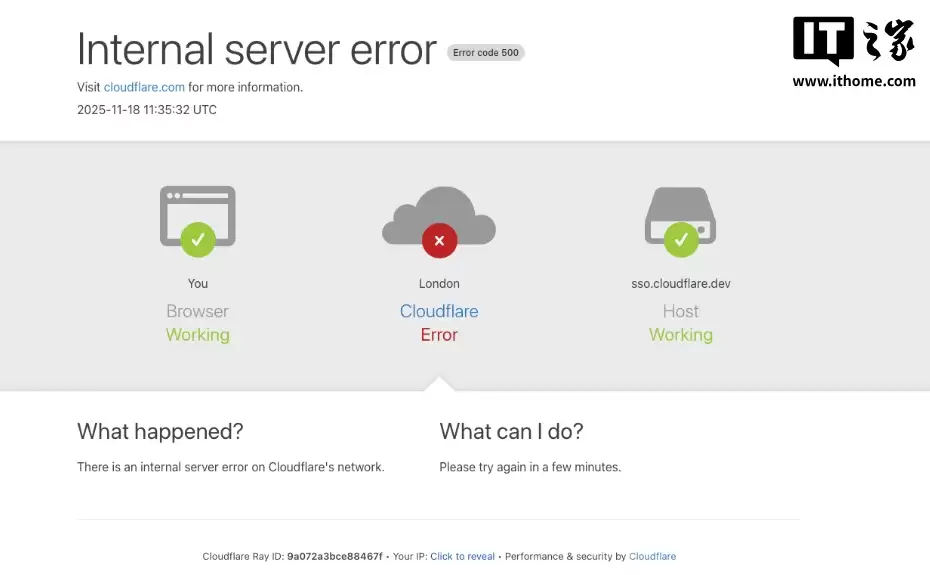Click the internal server error on Cloudflare's network sentence
The height and width of the screenshot is (575, 930).
[x=231, y=467]
